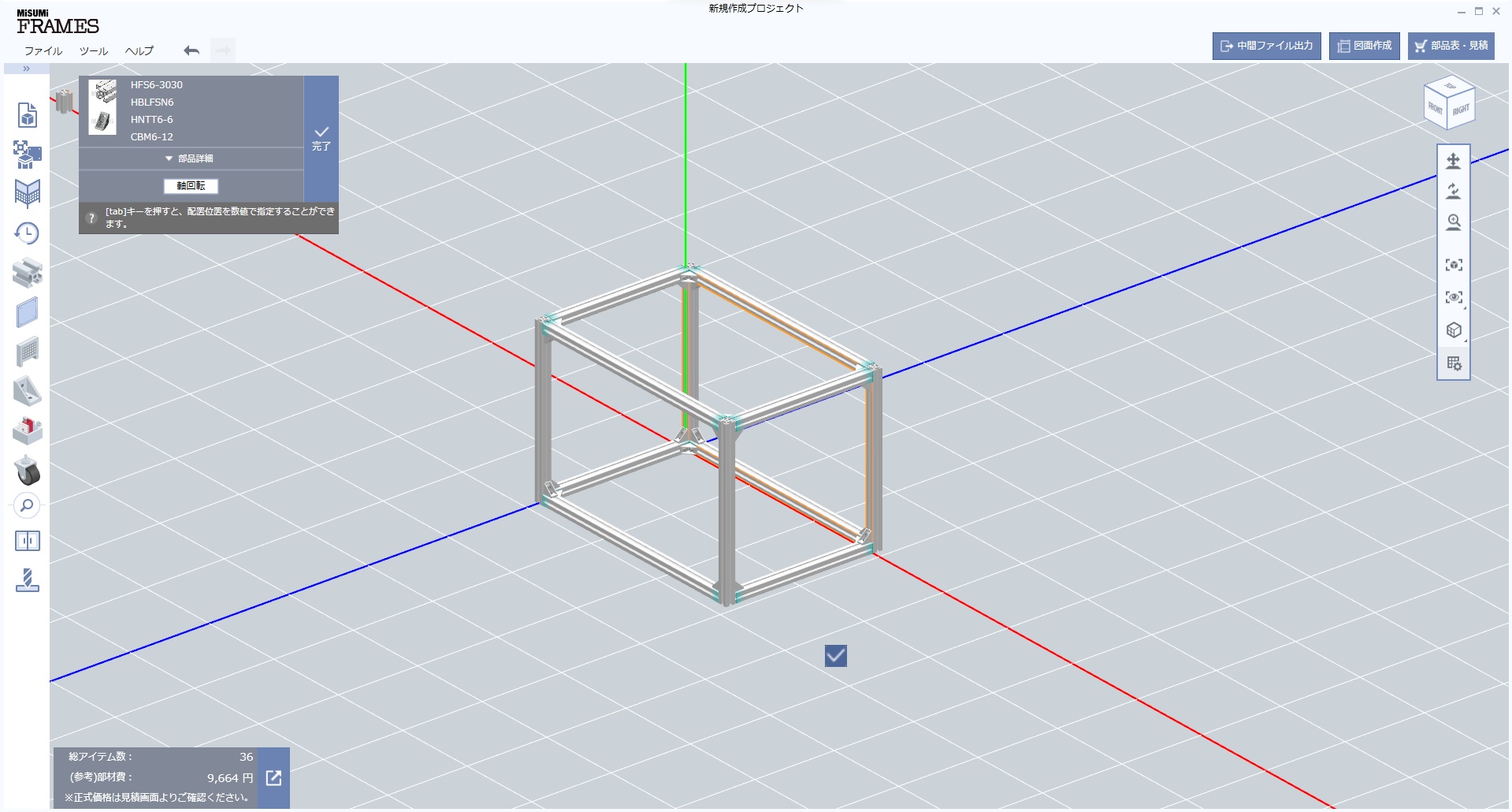Click the 図面作成 button
Viewport: 1512px width, 812px height.
1364,46
